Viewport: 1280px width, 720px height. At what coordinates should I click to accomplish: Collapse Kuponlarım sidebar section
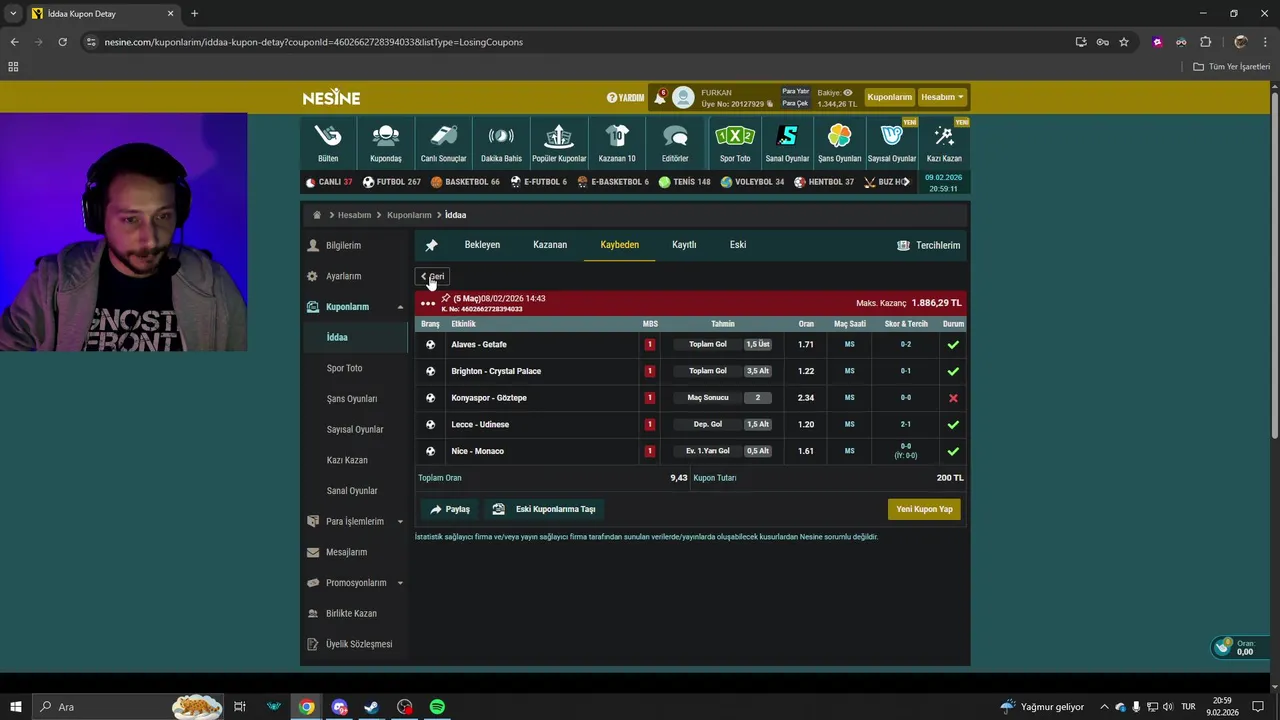pos(400,307)
